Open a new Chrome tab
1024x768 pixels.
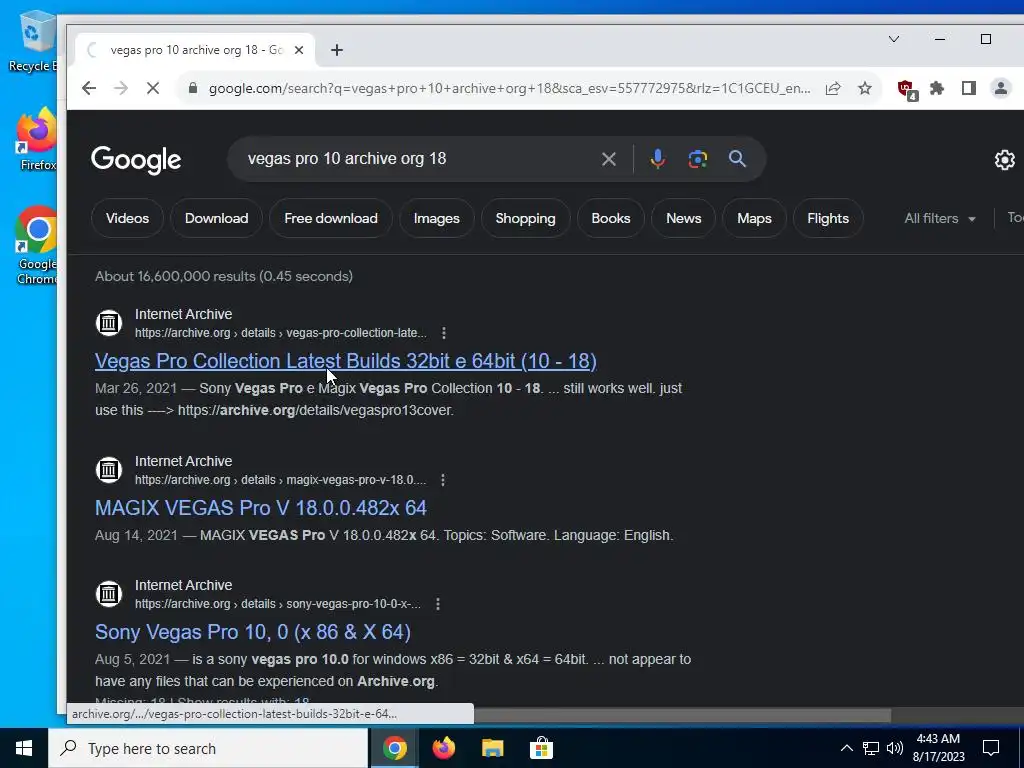click(337, 50)
